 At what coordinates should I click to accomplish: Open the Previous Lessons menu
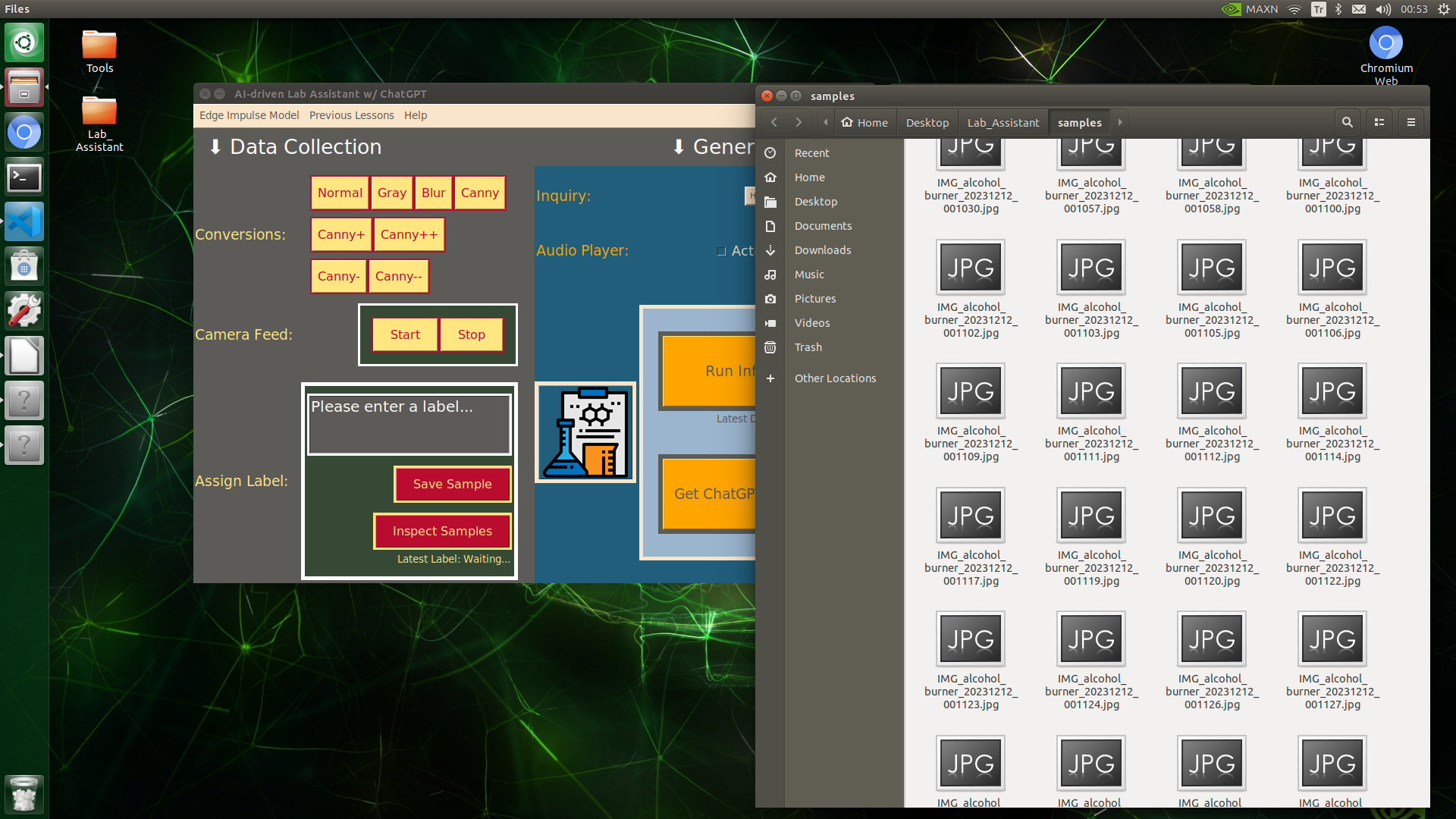coord(352,115)
